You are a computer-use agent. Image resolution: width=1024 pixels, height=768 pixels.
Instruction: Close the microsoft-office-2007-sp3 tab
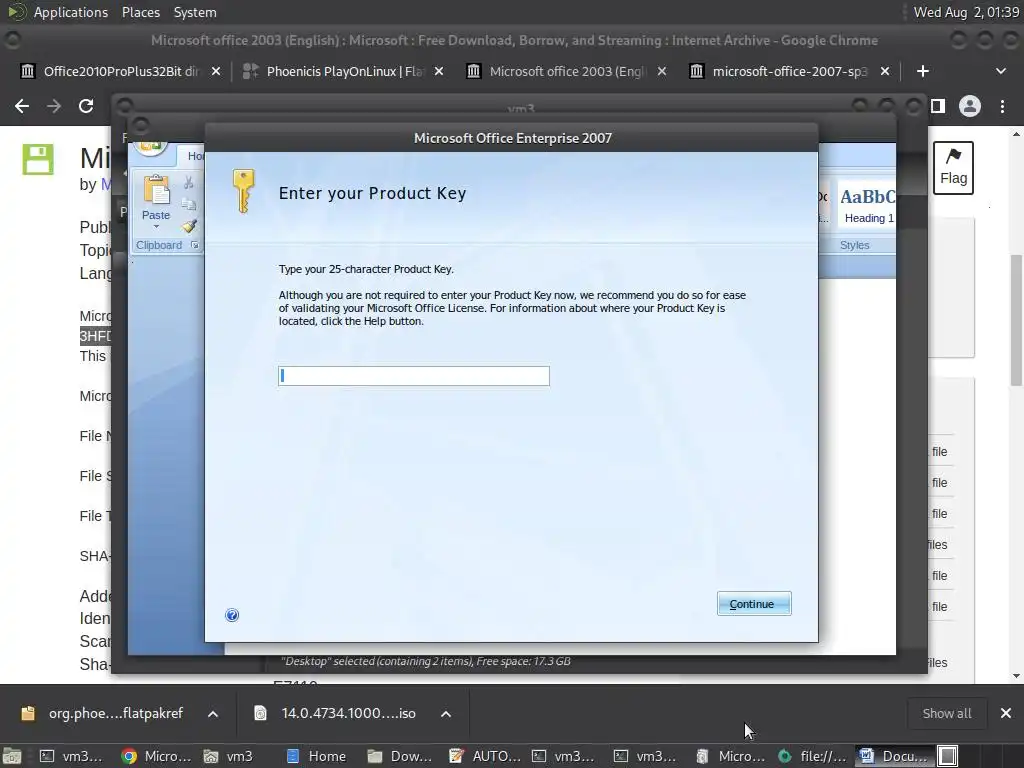(x=885, y=71)
